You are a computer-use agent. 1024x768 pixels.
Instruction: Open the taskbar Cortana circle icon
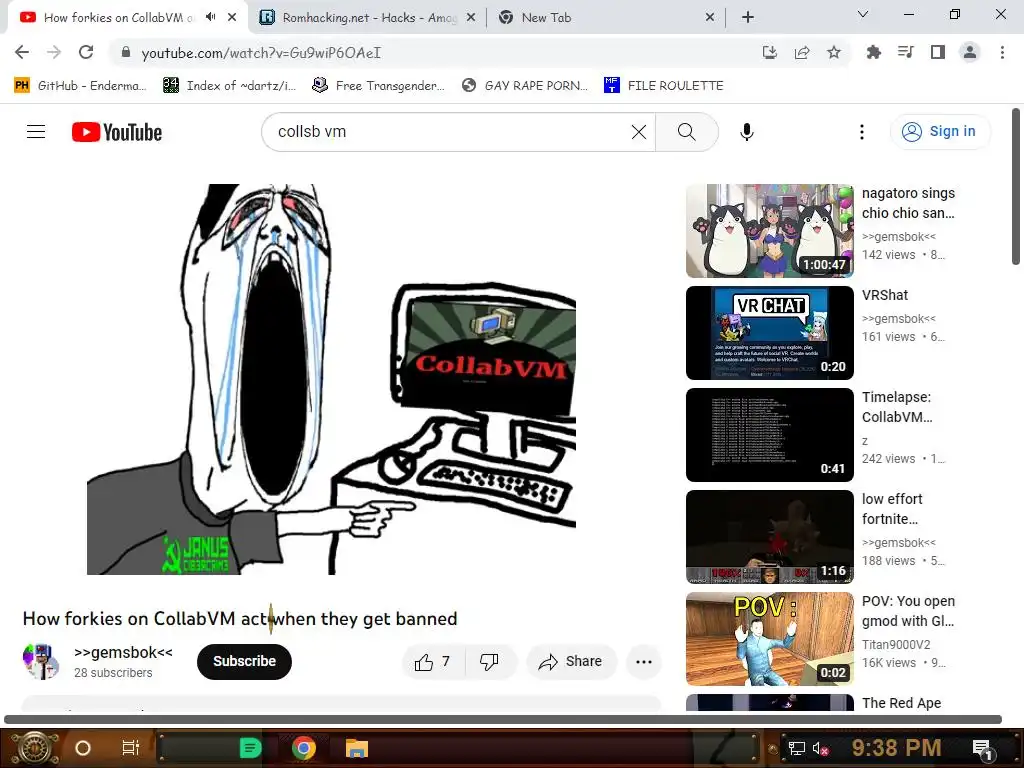[x=83, y=748]
